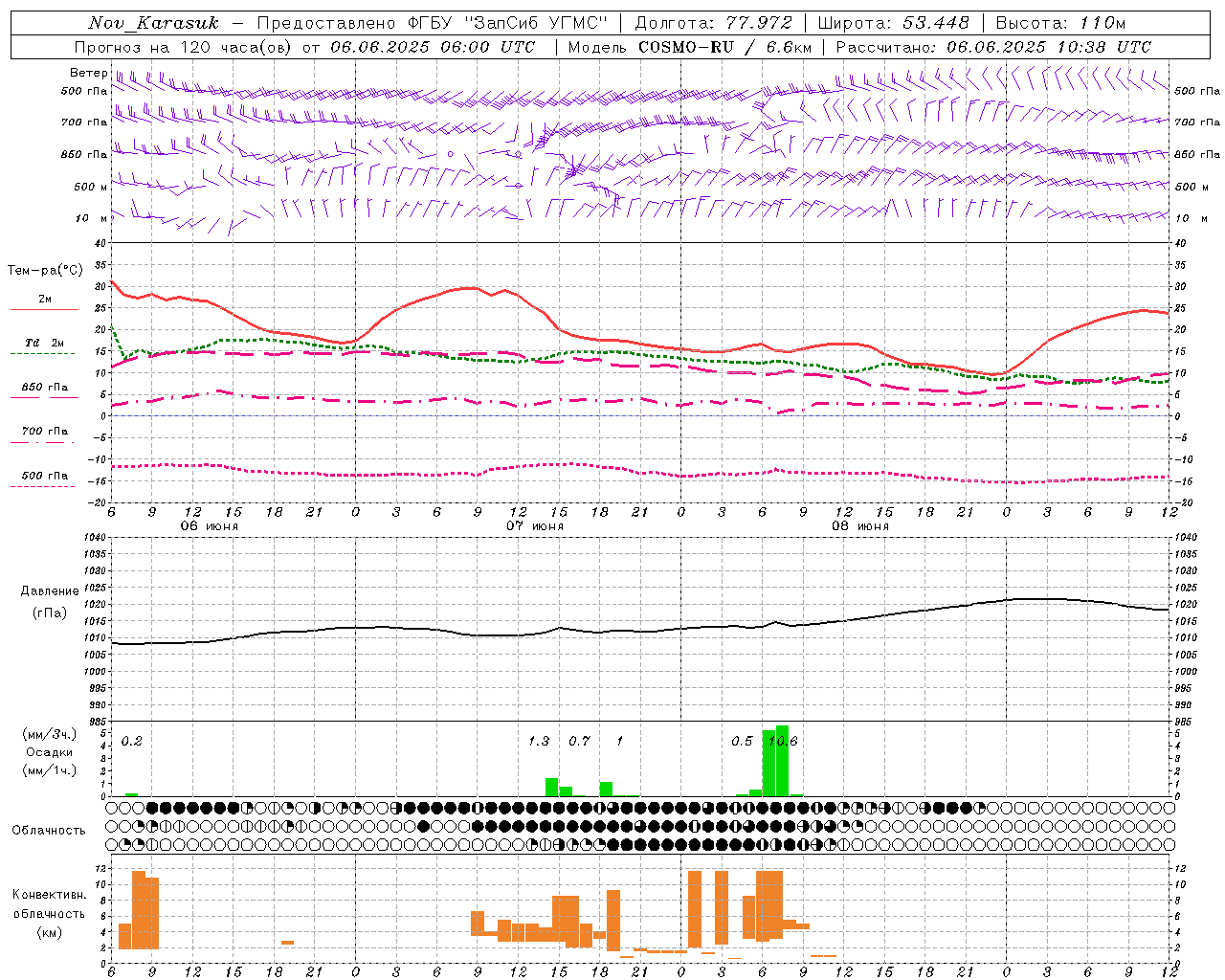This screenshot has width=1225, height=980.
Task: Click the date label 06 июня
Action: click(x=210, y=526)
